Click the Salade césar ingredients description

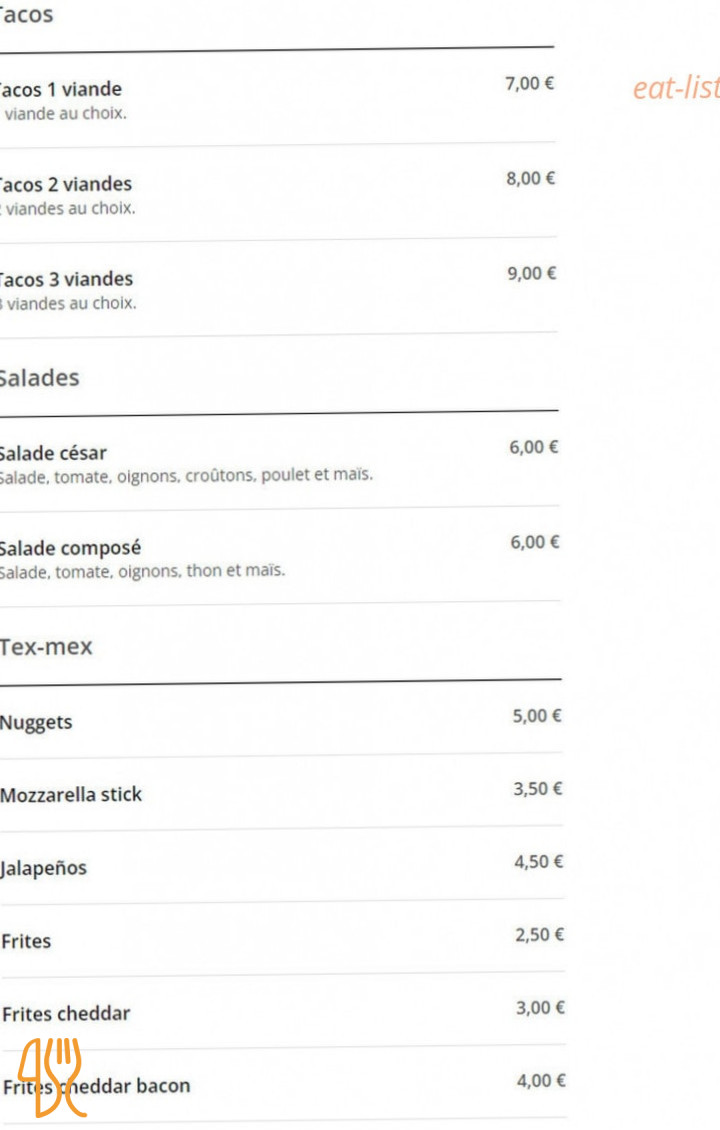tap(185, 475)
